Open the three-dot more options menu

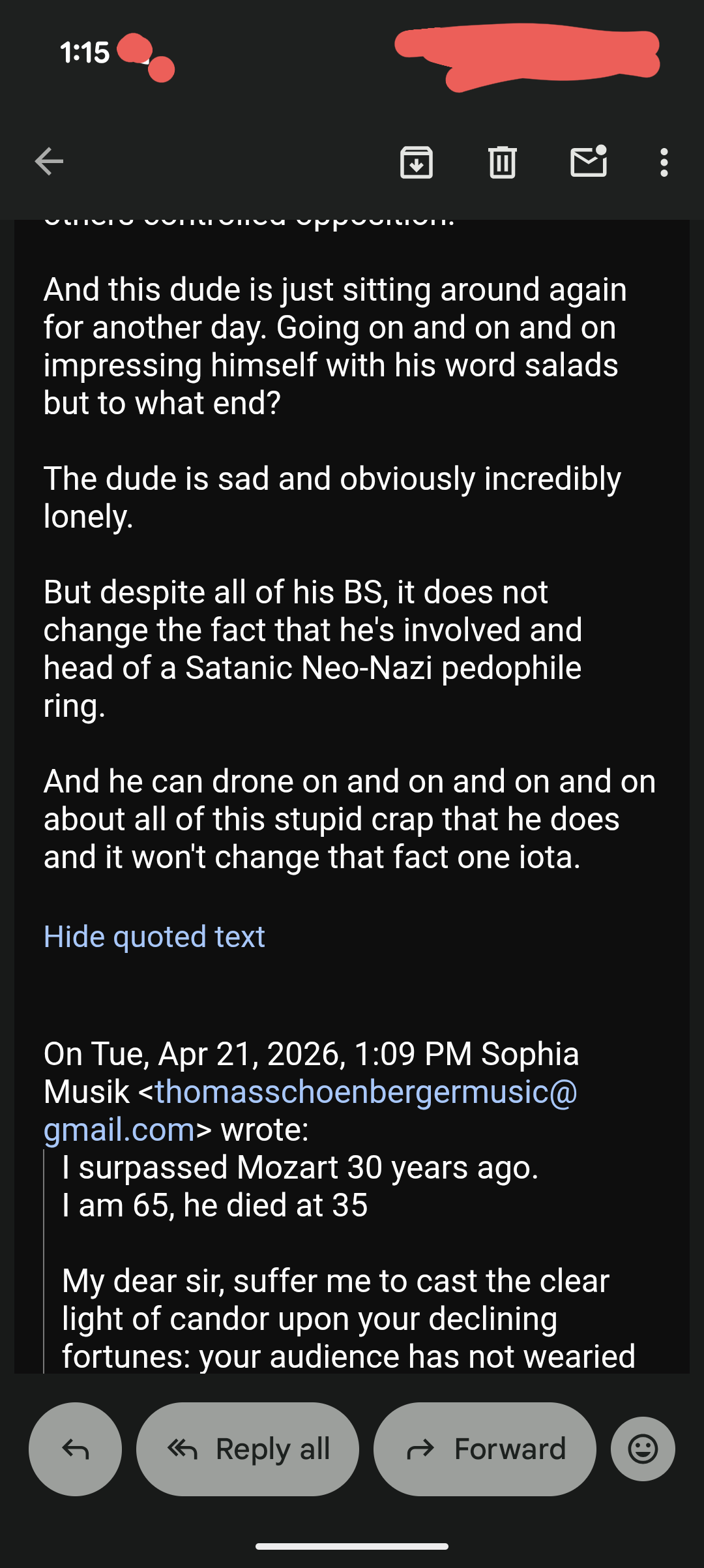point(664,162)
